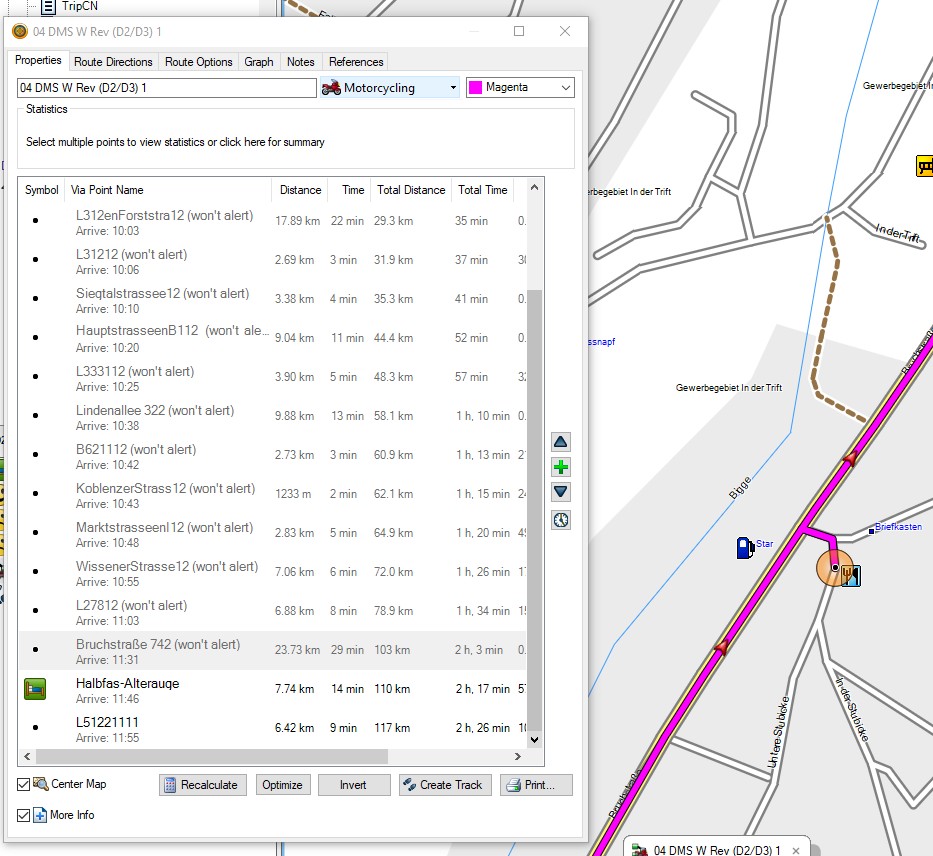
Task: Click the move via point up arrow icon
Action: (x=561, y=442)
